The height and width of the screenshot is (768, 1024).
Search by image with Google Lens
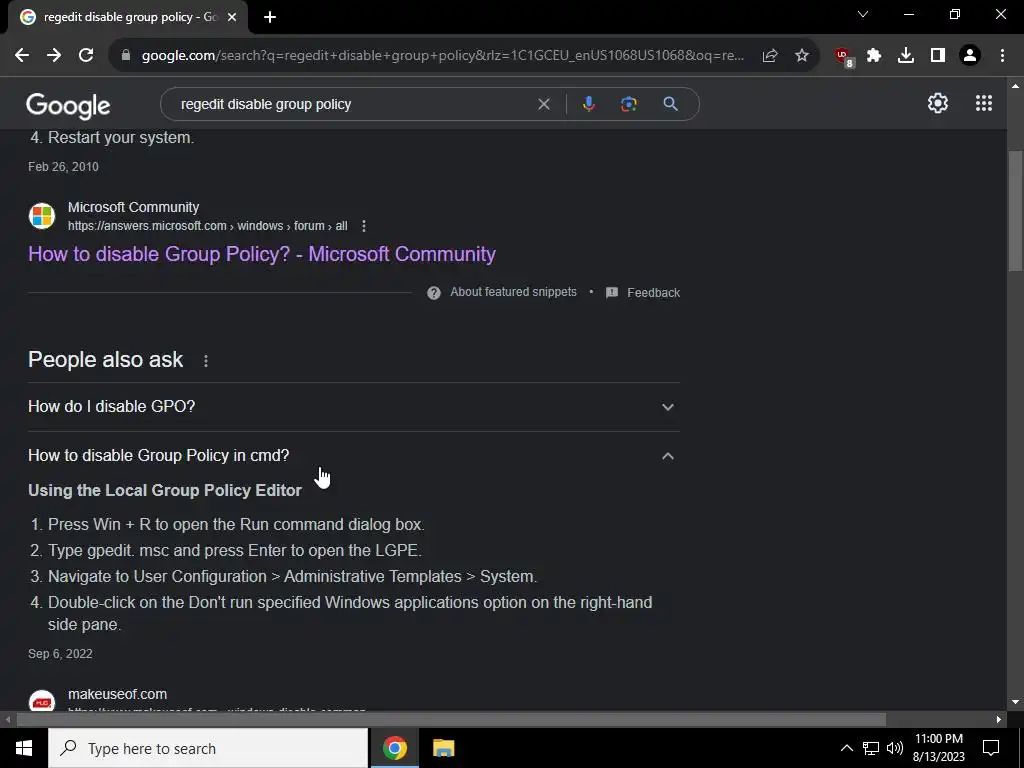tap(628, 104)
